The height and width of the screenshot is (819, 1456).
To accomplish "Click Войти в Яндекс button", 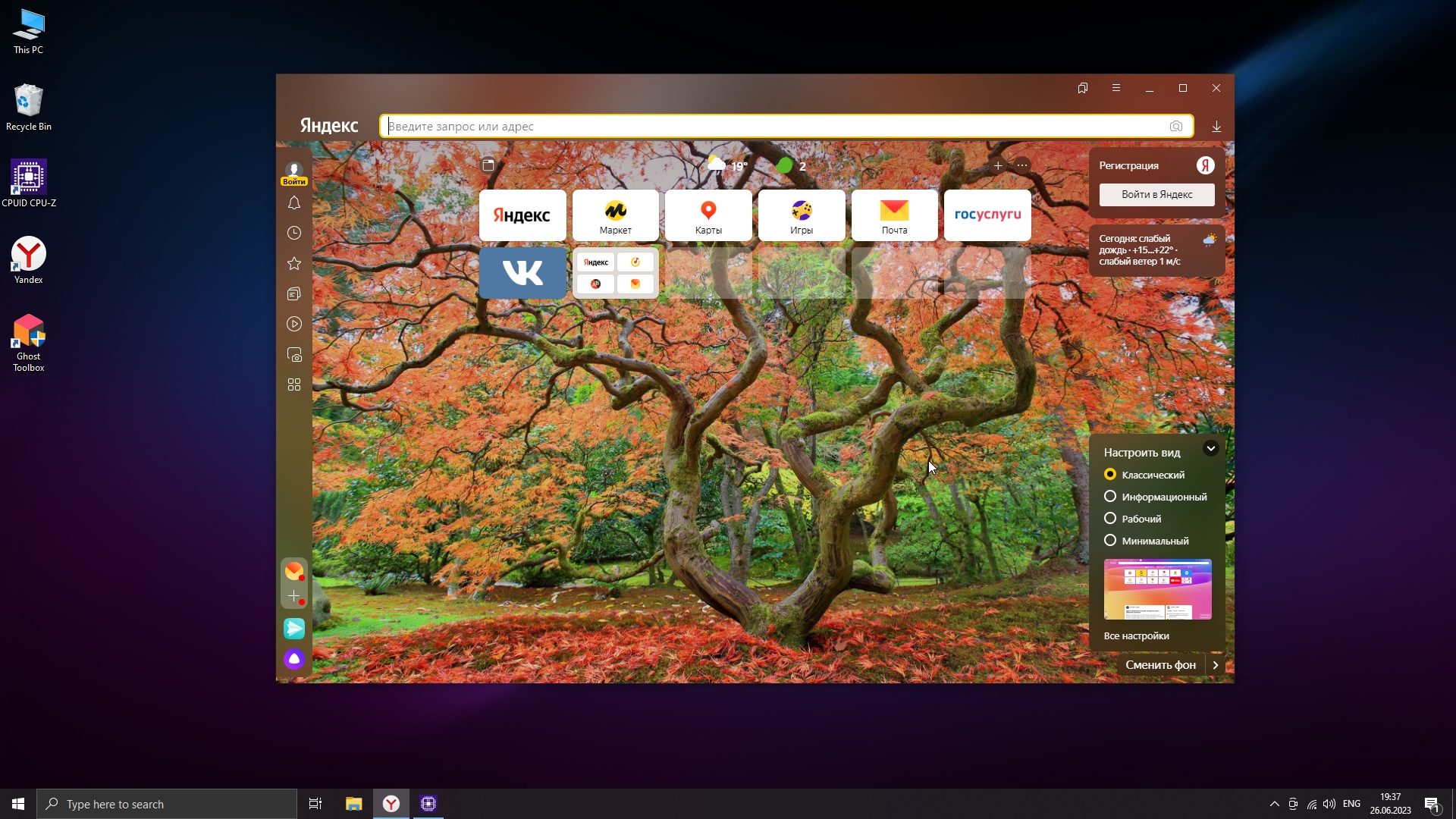I will click(1156, 195).
